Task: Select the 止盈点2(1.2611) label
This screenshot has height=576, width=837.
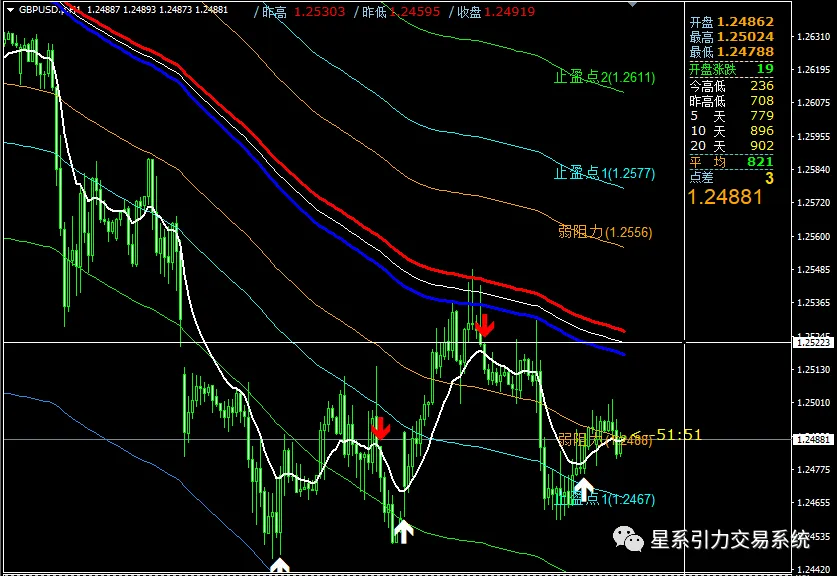Action: coord(604,77)
